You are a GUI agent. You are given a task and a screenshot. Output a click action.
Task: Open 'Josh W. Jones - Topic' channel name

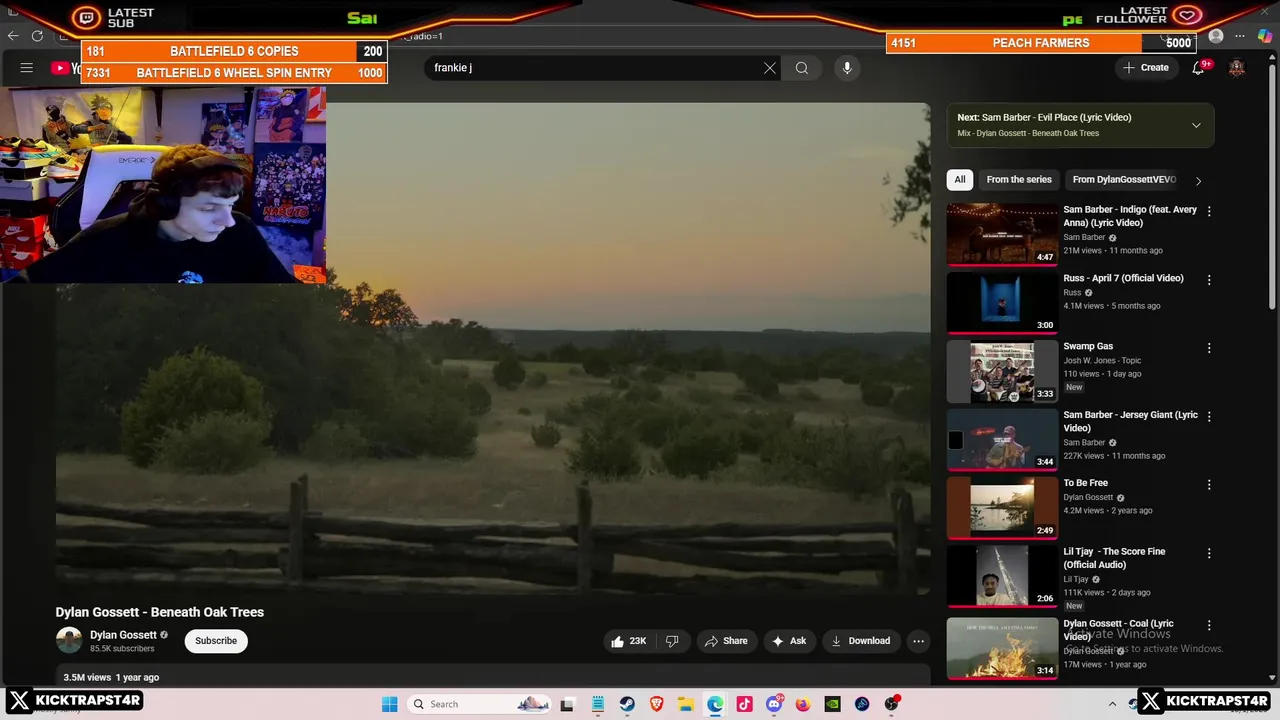1102,360
